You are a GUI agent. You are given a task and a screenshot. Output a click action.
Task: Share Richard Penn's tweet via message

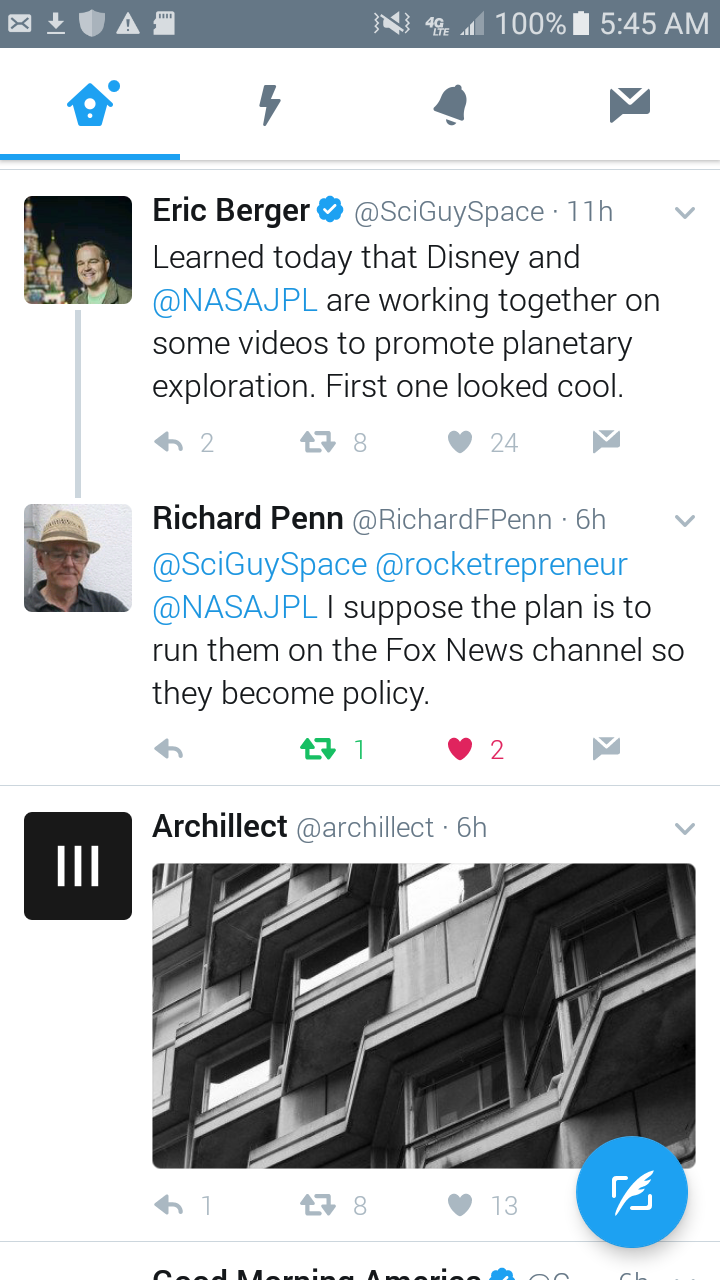[606, 748]
